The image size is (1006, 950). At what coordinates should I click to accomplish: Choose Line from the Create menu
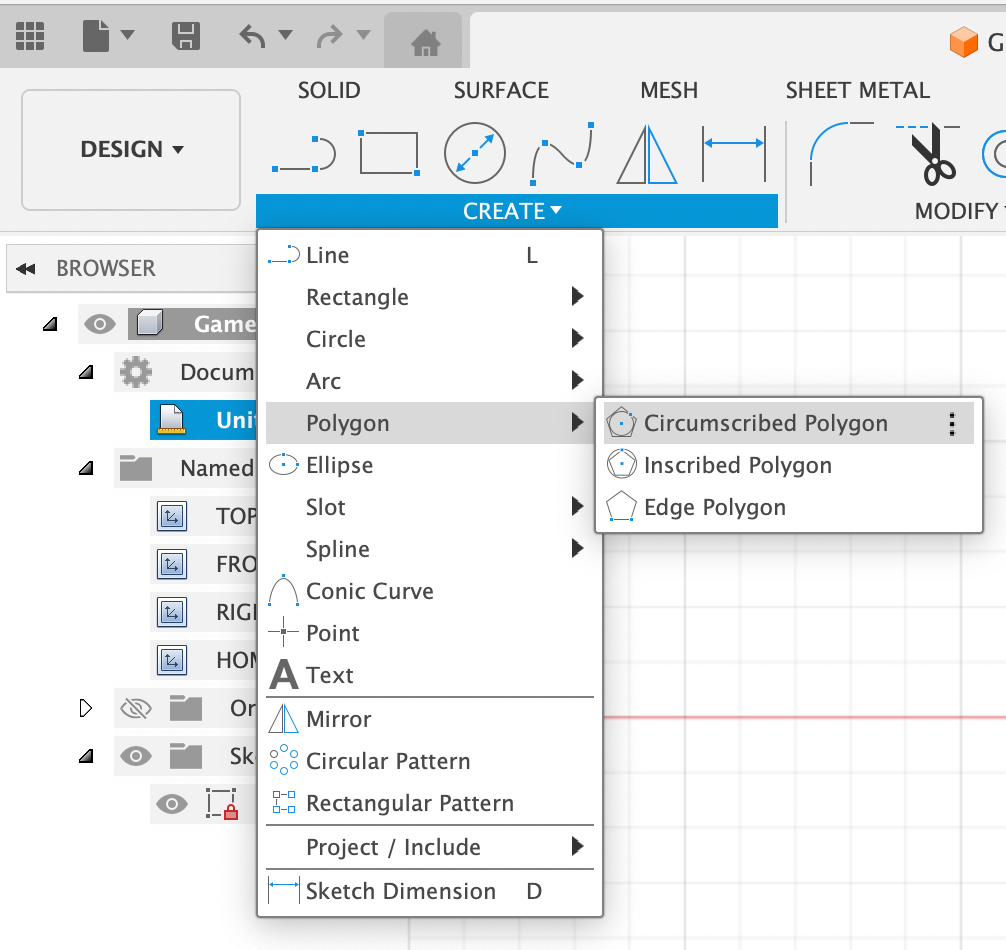[x=430, y=255]
